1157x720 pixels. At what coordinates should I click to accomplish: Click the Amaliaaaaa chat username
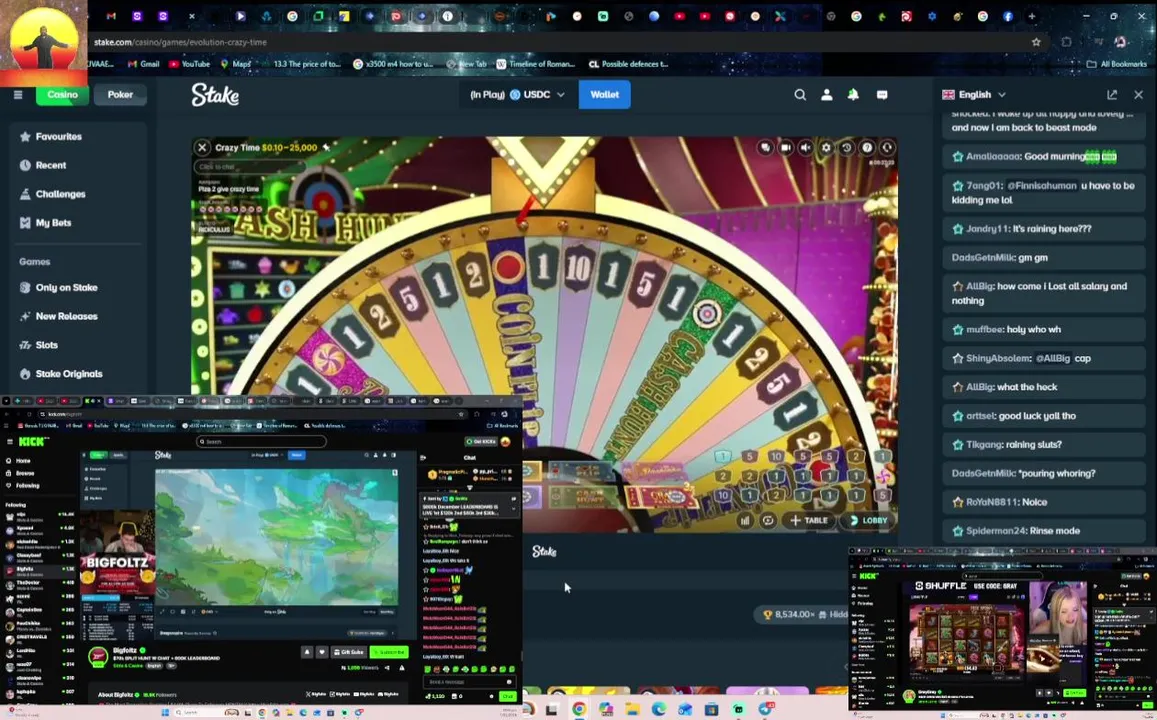(992, 156)
